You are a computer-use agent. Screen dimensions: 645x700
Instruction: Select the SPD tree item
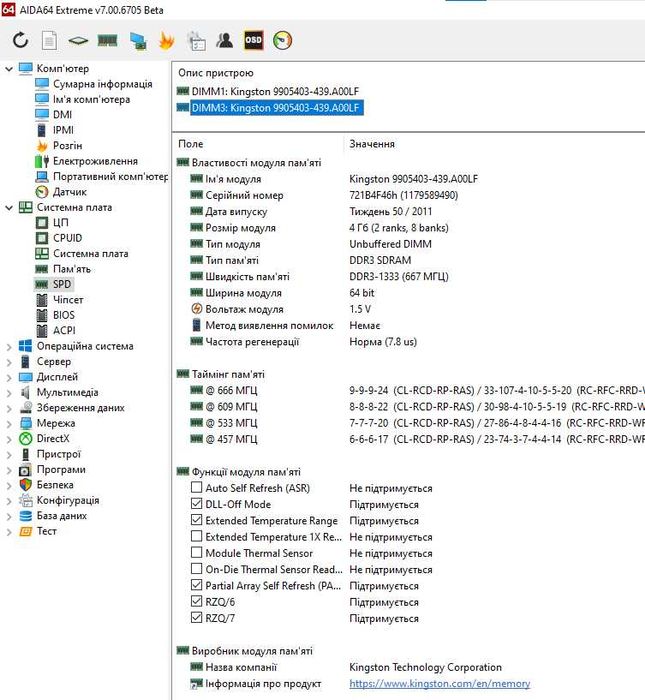click(x=62, y=284)
